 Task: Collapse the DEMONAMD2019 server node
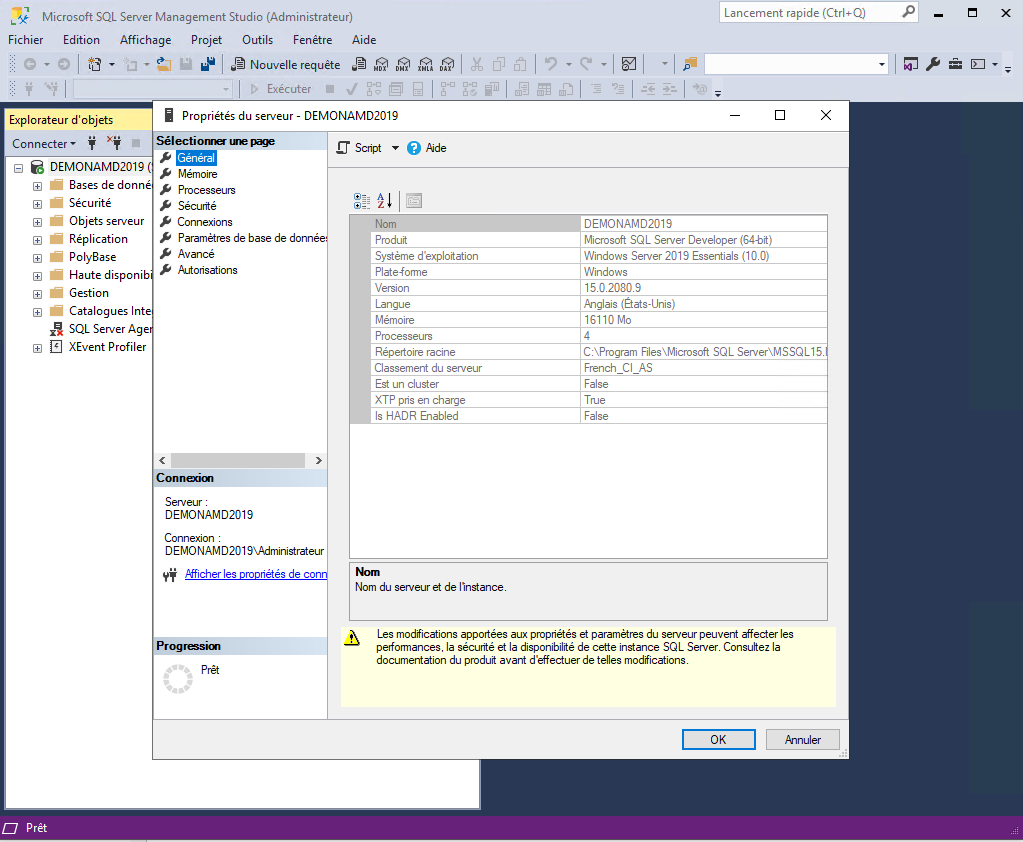tap(19, 167)
